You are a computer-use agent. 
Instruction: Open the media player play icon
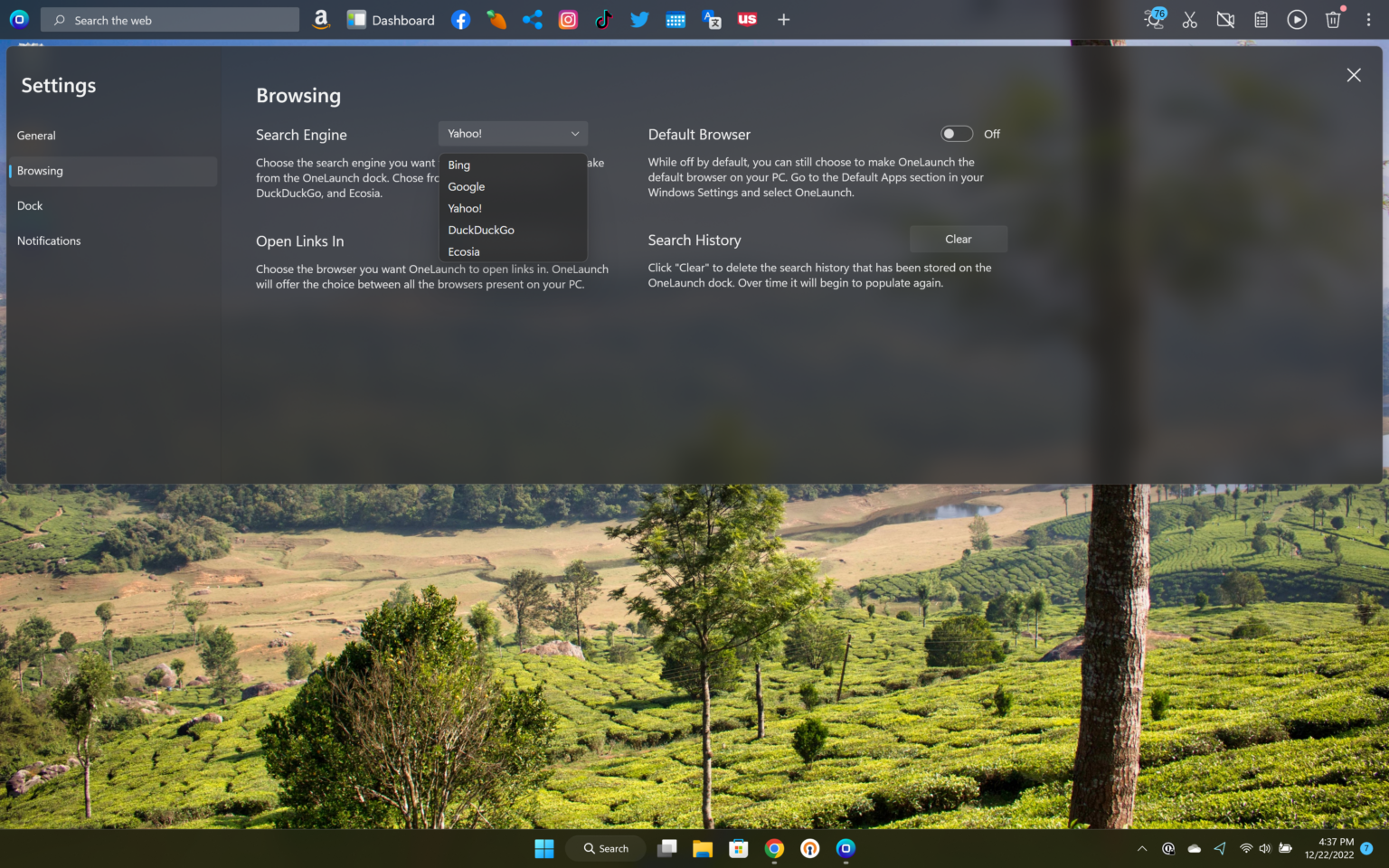pyautogui.click(x=1297, y=19)
